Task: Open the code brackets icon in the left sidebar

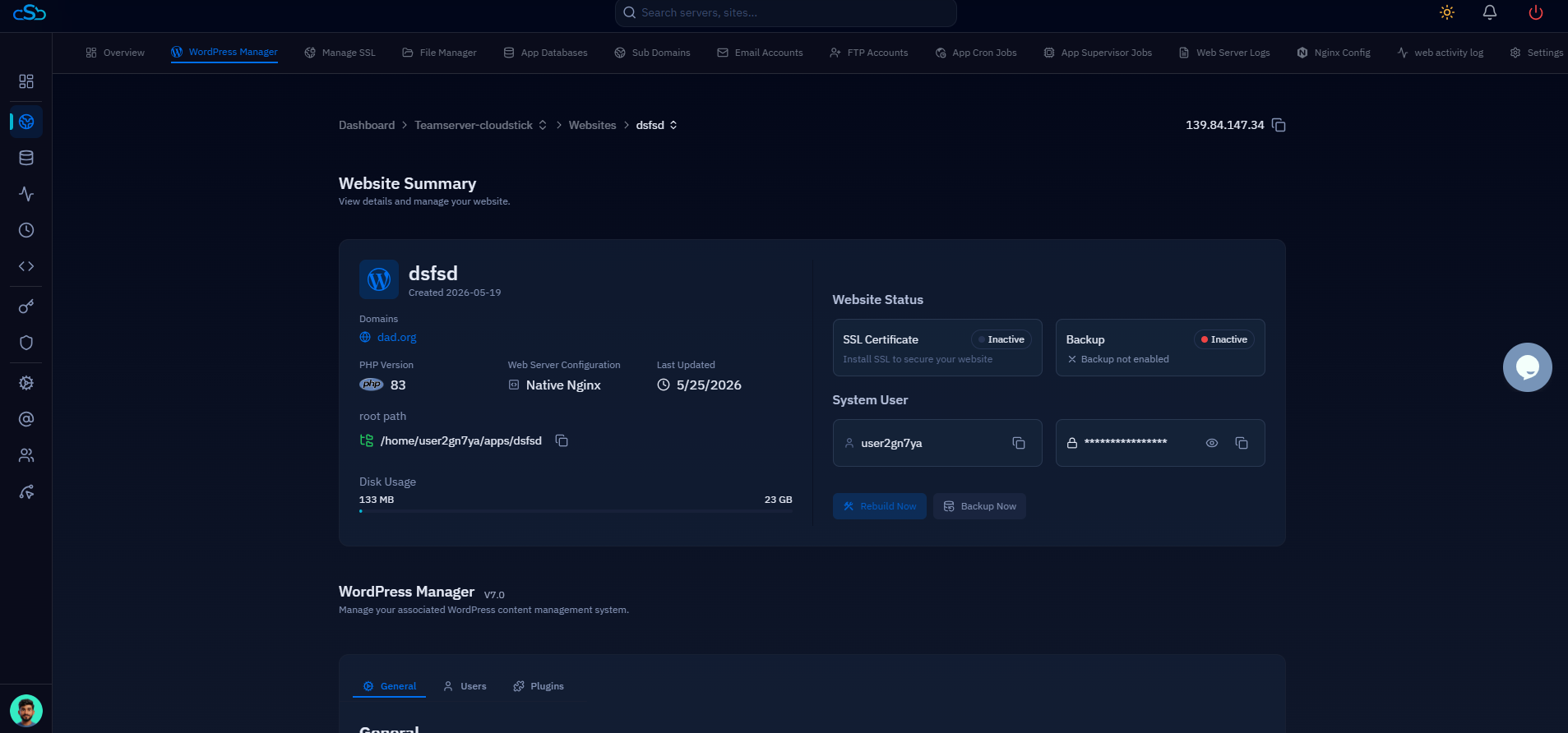Action: click(x=26, y=266)
